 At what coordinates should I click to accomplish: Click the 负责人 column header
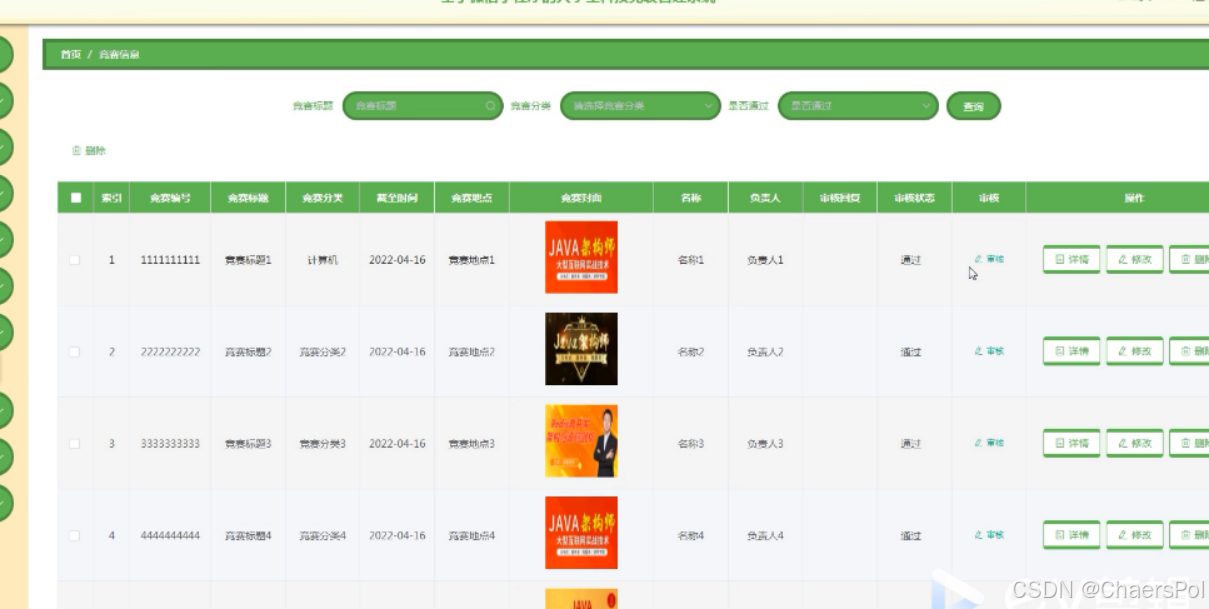tap(765, 198)
